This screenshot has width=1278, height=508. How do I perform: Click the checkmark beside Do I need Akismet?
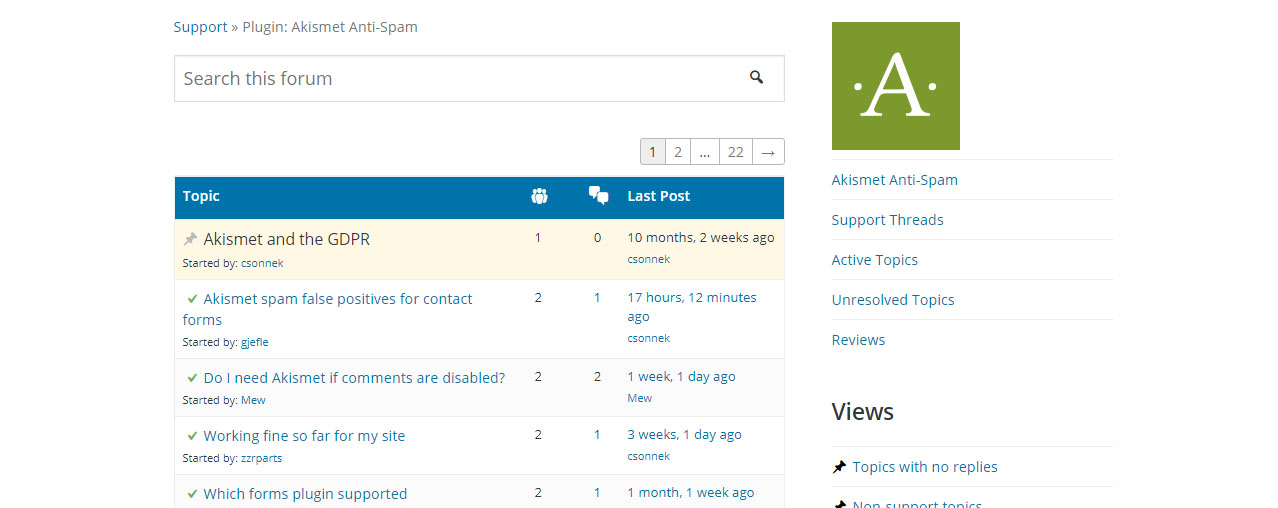pyautogui.click(x=192, y=377)
